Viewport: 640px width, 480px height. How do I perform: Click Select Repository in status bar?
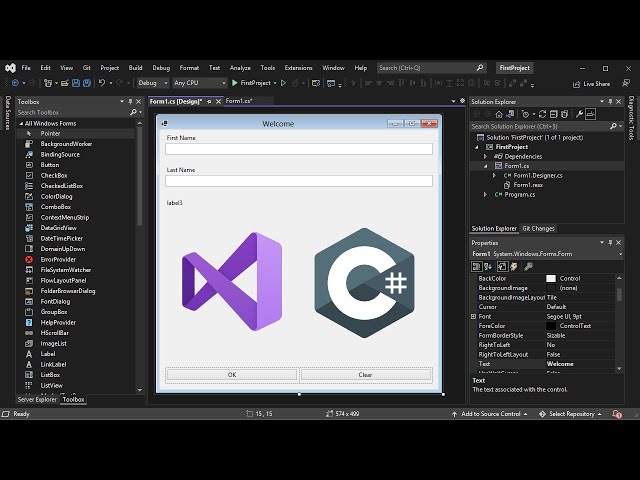571,414
